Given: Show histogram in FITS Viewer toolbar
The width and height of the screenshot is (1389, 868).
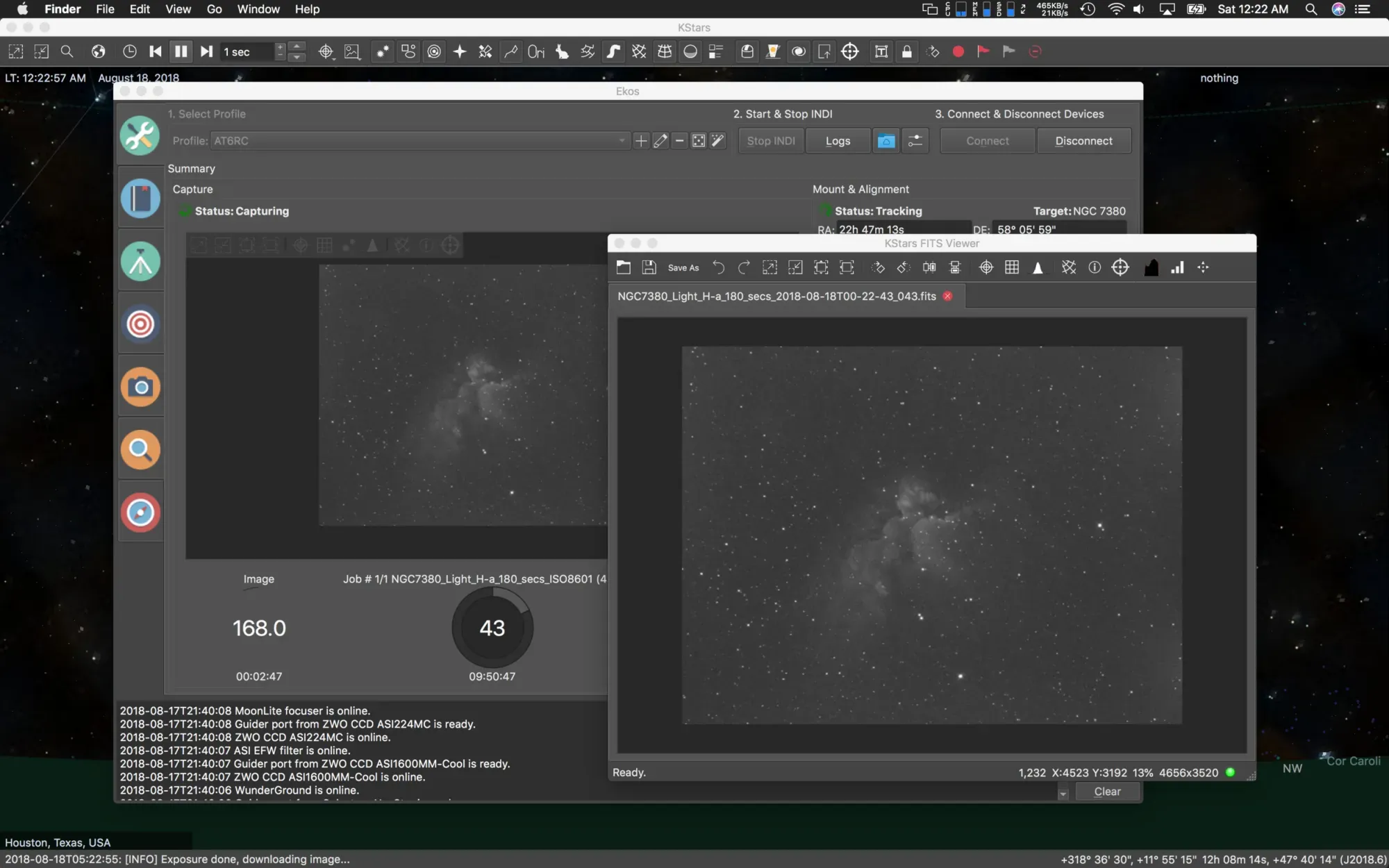Looking at the screenshot, I should point(1151,267).
